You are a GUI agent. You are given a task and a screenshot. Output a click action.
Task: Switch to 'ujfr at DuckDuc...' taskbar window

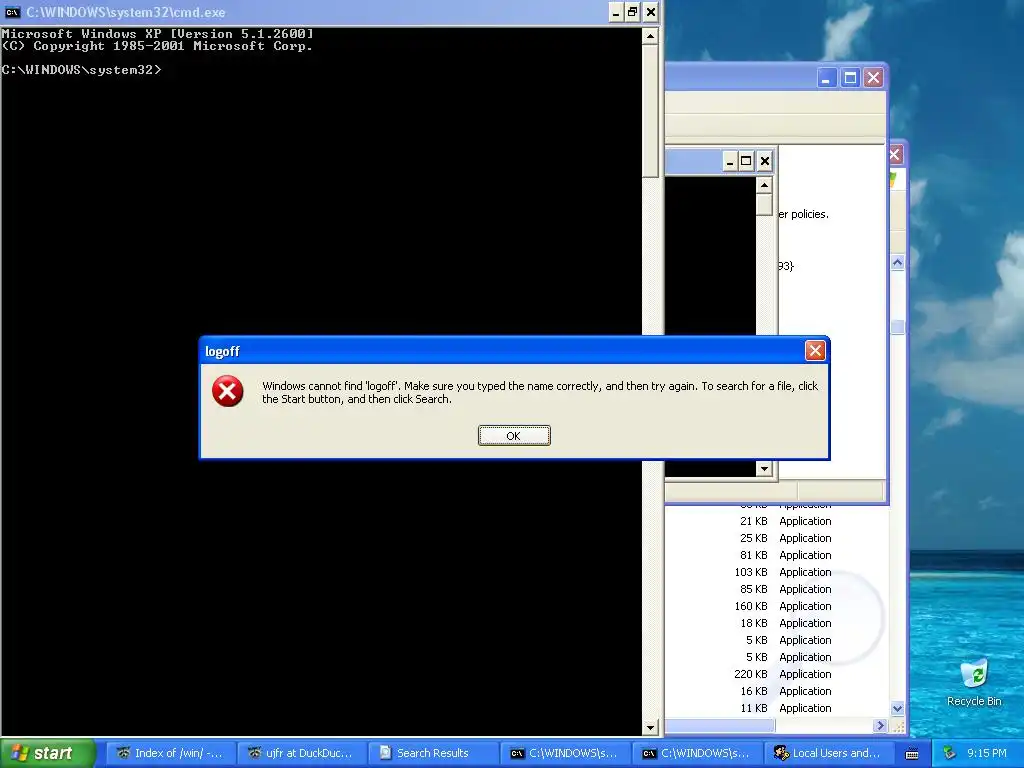(x=301, y=753)
